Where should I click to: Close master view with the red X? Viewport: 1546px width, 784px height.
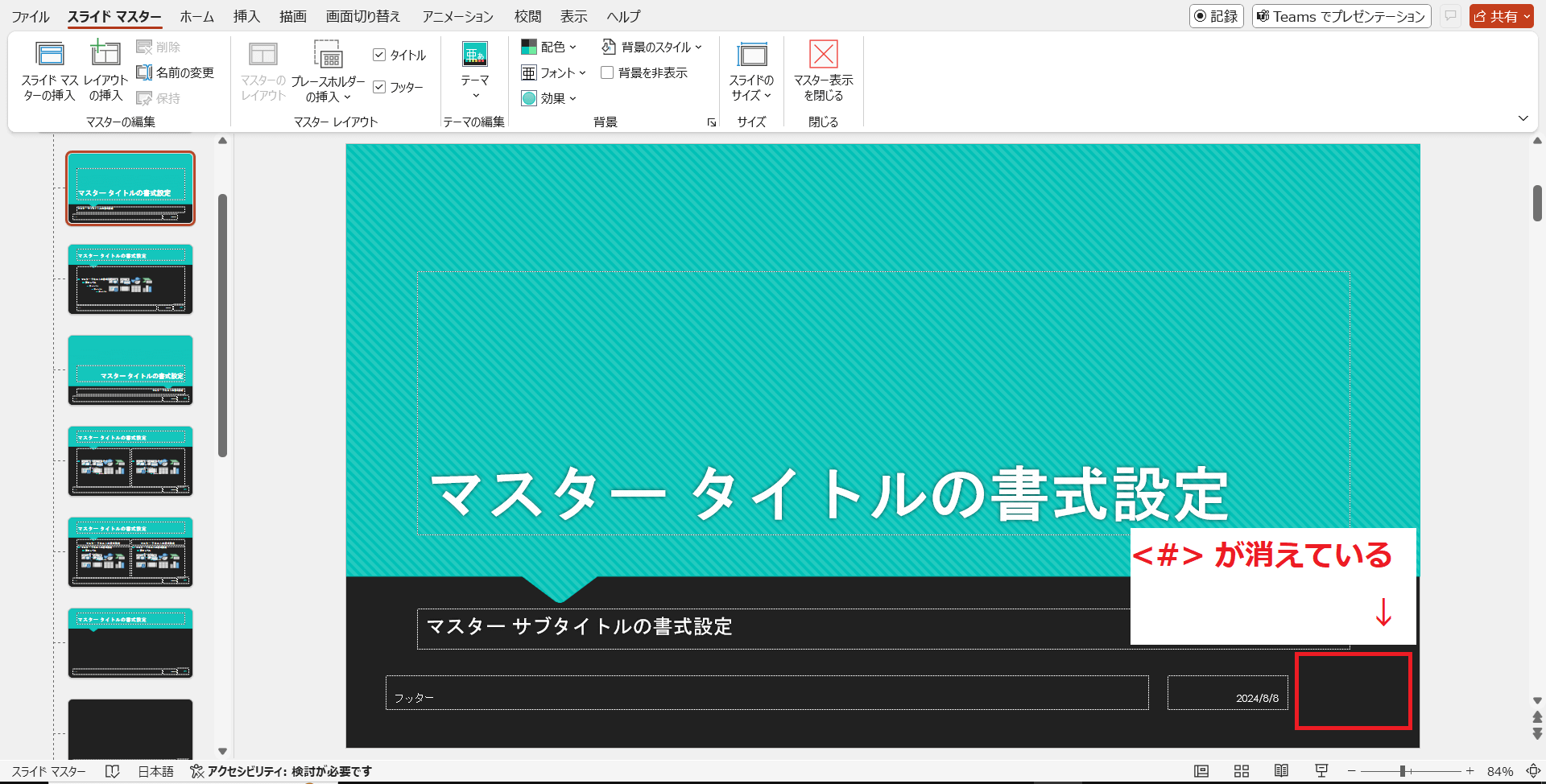pos(823,54)
